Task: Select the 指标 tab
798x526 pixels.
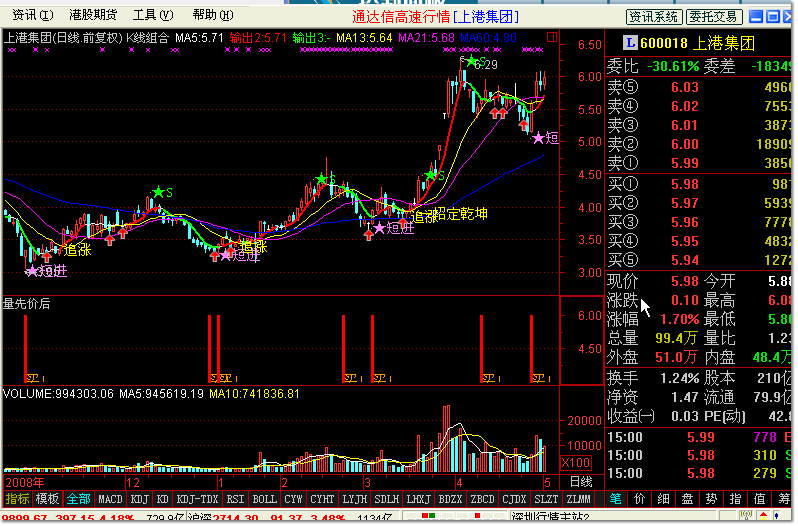Action: 17,499
